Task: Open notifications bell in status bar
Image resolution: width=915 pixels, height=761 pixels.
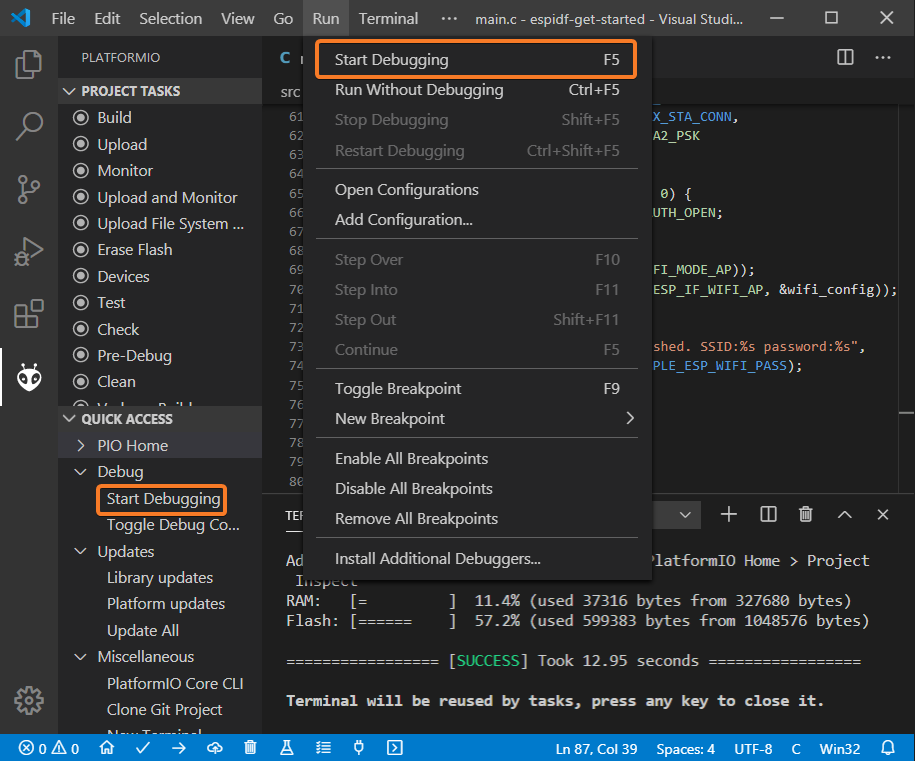Action: tap(888, 748)
